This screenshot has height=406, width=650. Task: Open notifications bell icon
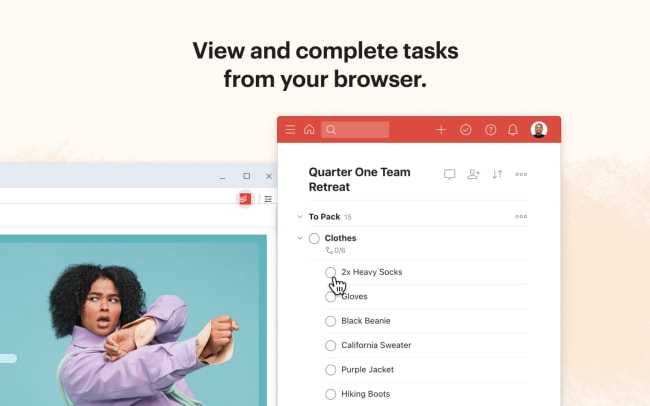click(x=513, y=130)
